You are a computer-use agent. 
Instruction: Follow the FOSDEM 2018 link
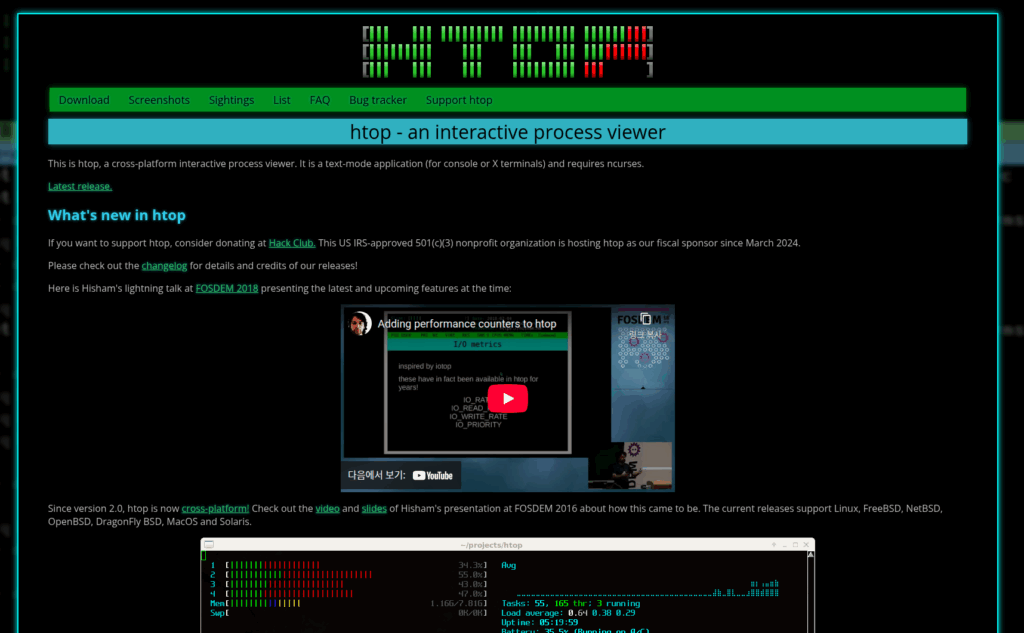tap(226, 288)
